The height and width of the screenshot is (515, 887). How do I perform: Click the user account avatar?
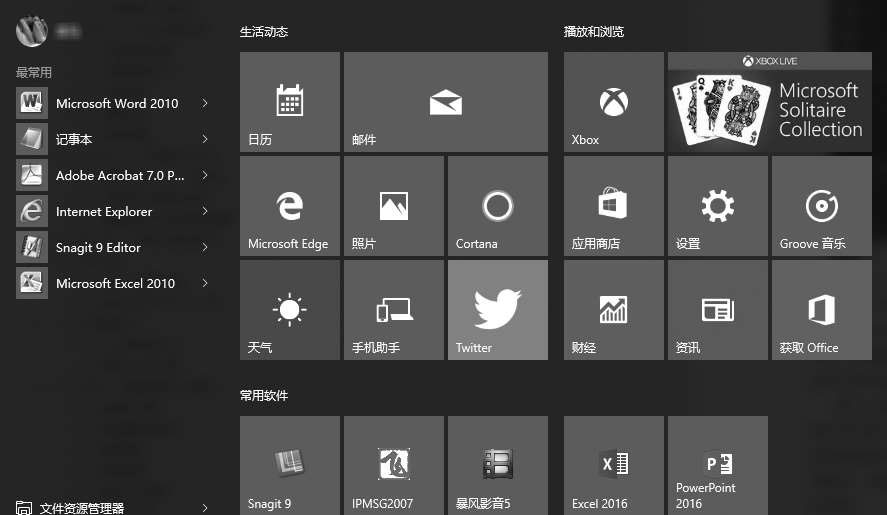click(32, 31)
